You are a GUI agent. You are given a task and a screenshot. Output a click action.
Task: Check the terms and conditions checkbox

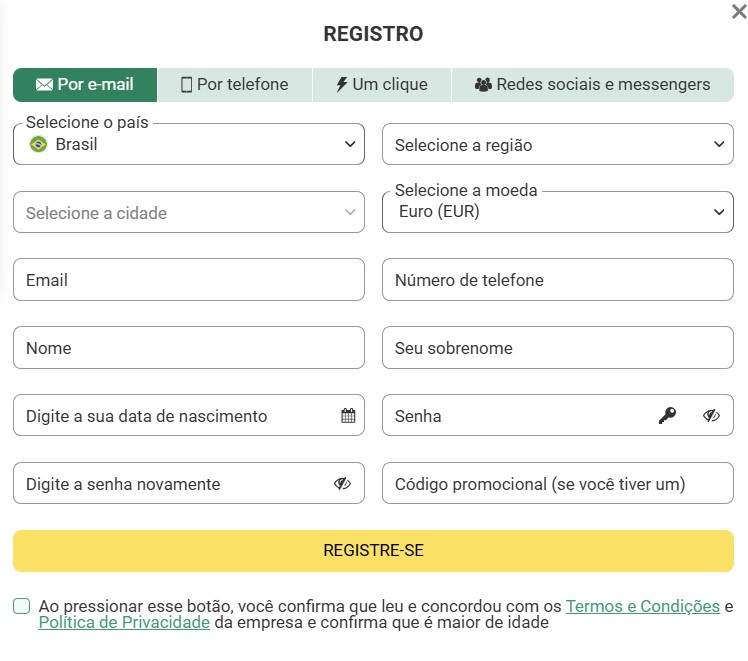(x=22, y=606)
